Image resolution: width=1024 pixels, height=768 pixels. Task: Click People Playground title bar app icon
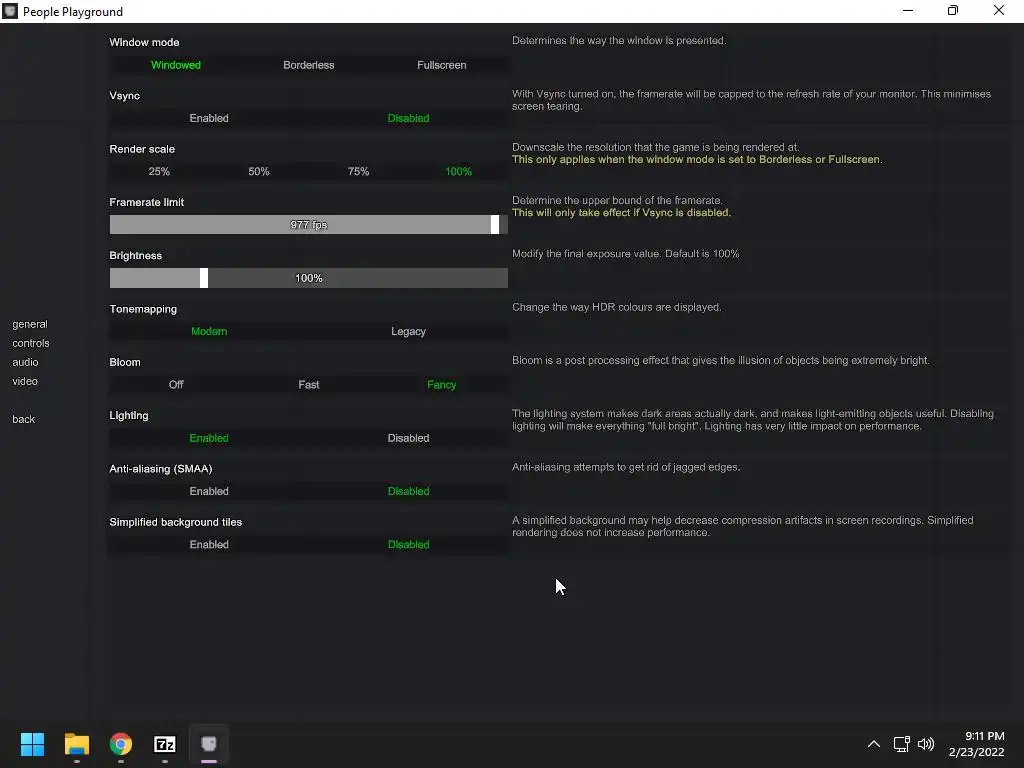[x=10, y=11]
